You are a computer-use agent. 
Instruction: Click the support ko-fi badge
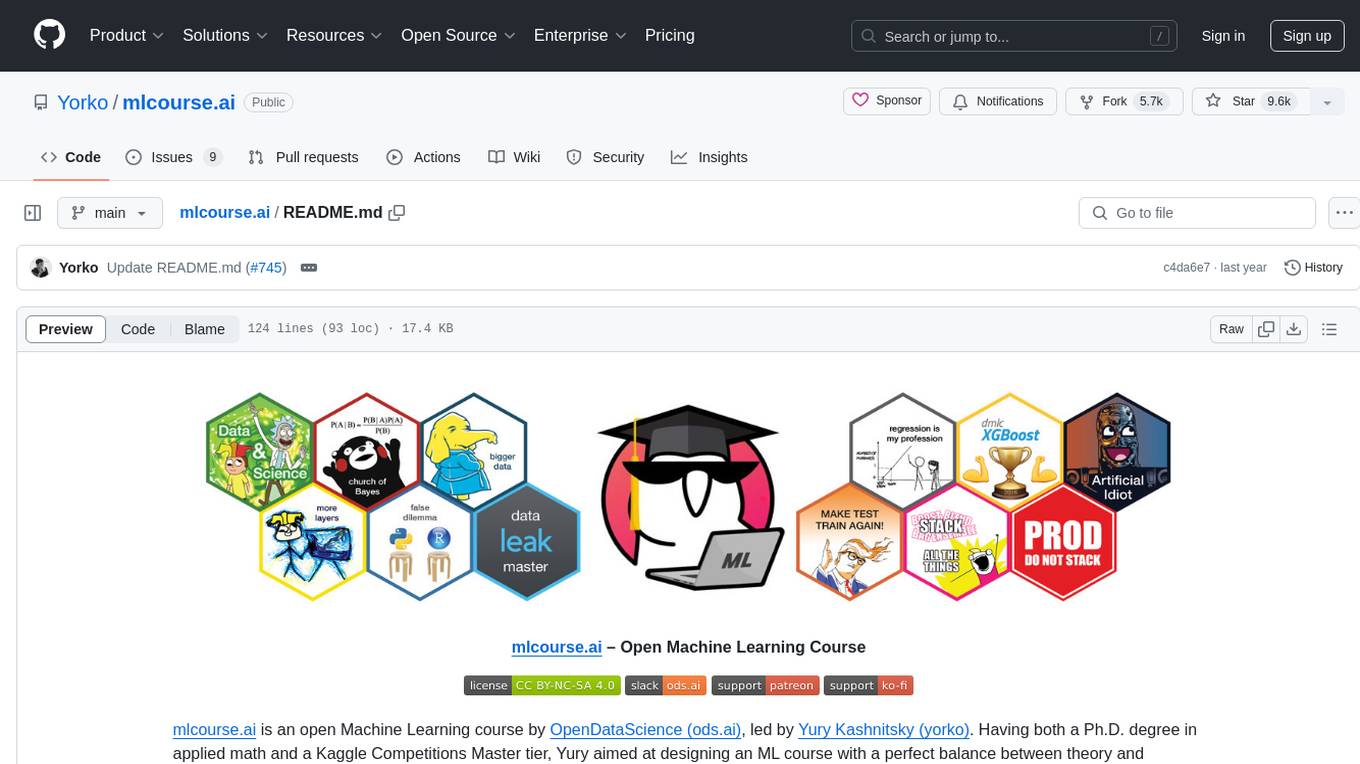pyautogui.click(x=869, y=685)
